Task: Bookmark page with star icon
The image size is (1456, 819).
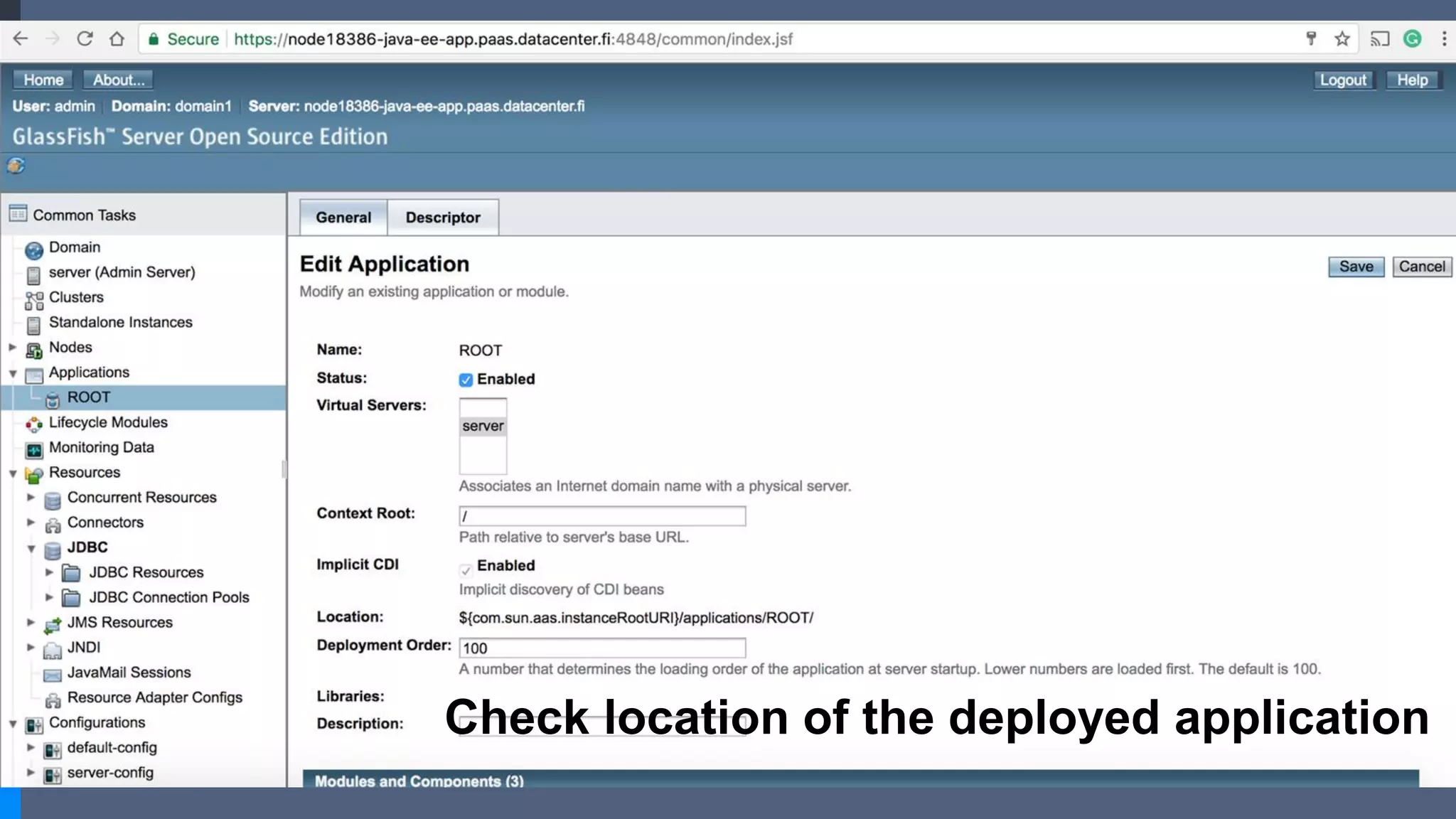Action: 1342,39
